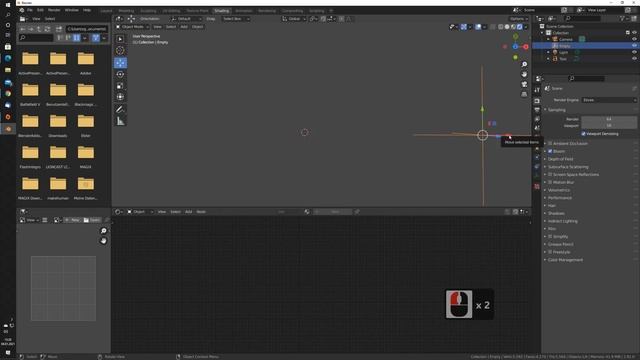Open the Render menu

click(x=54, y=10)
